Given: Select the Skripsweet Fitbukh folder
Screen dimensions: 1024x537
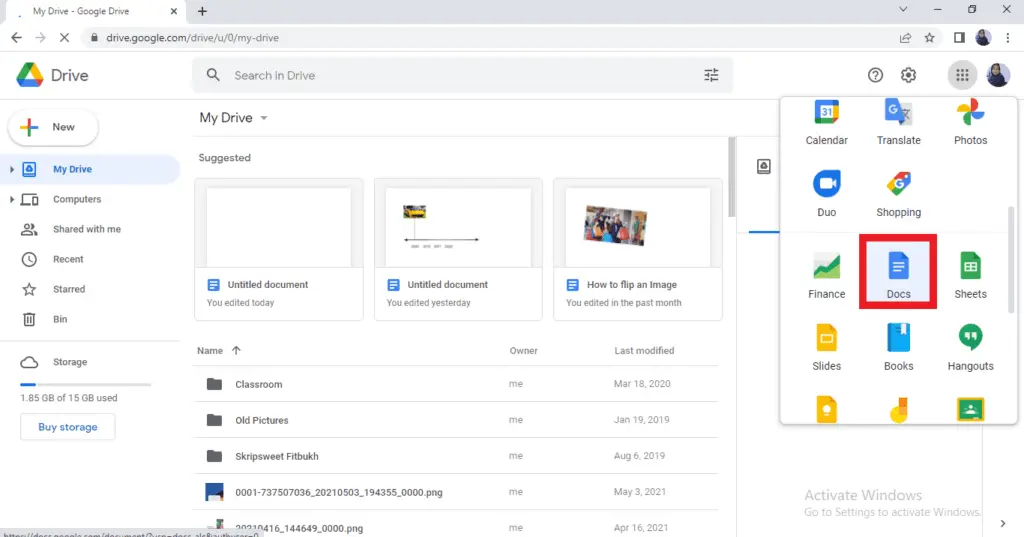Looking at the screenshot, I should point(456,455).
